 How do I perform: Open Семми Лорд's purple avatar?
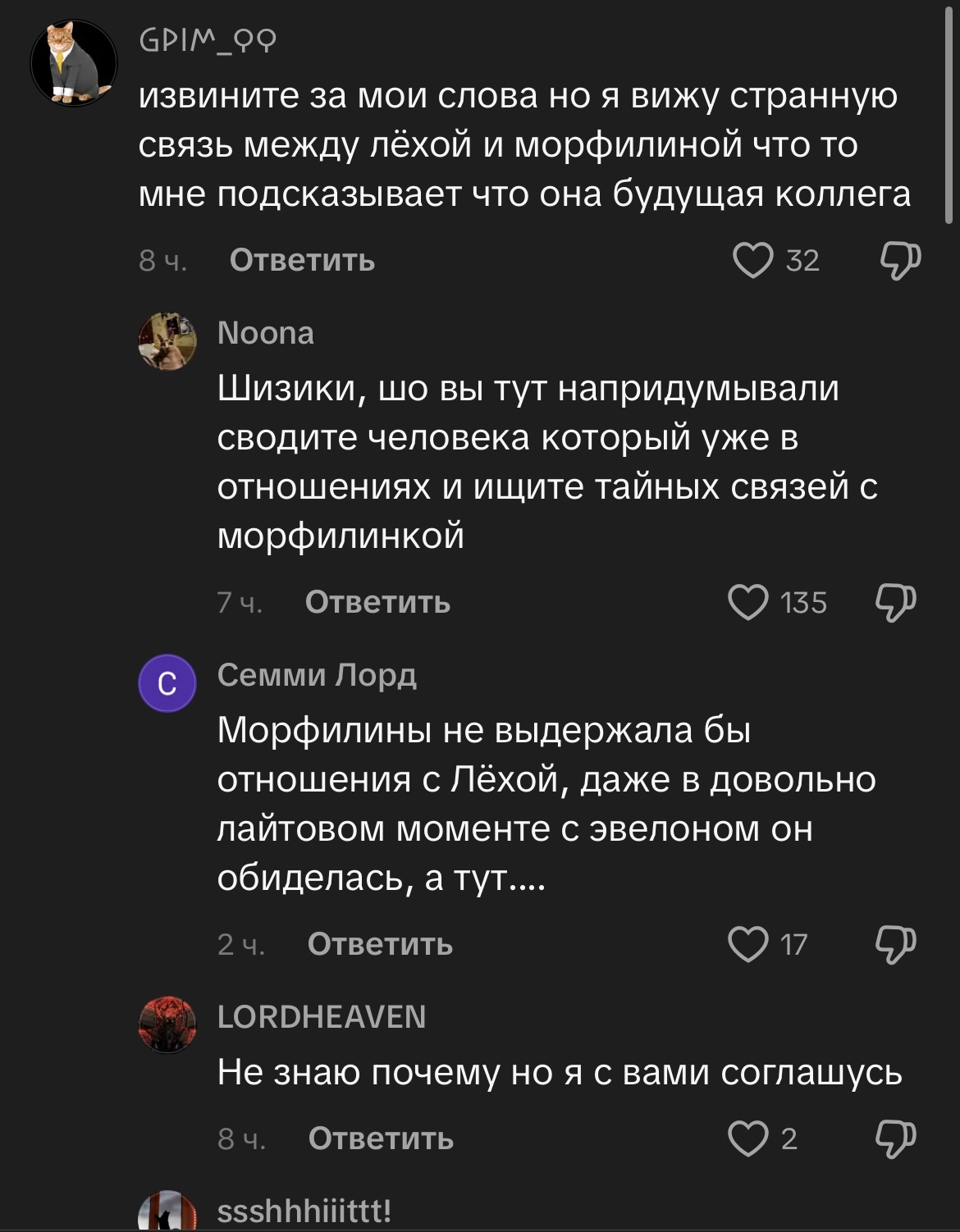tap(167, 682)
